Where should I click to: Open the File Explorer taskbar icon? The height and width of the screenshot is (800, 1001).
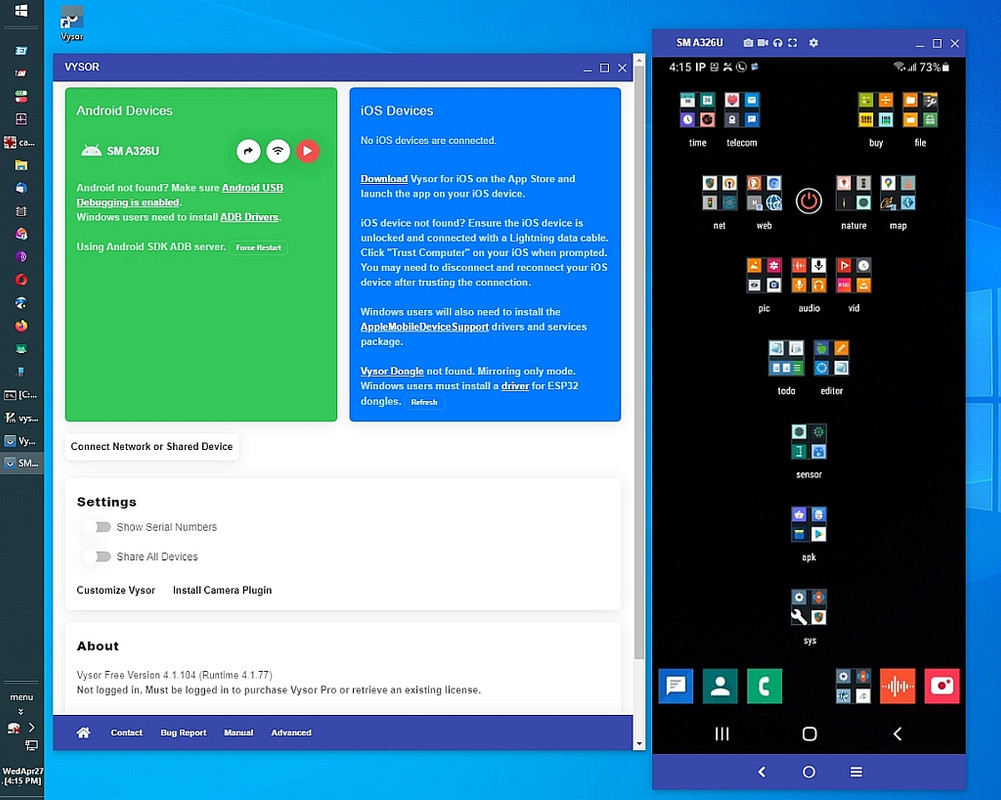pyautogui.click(x=21, y=165)
